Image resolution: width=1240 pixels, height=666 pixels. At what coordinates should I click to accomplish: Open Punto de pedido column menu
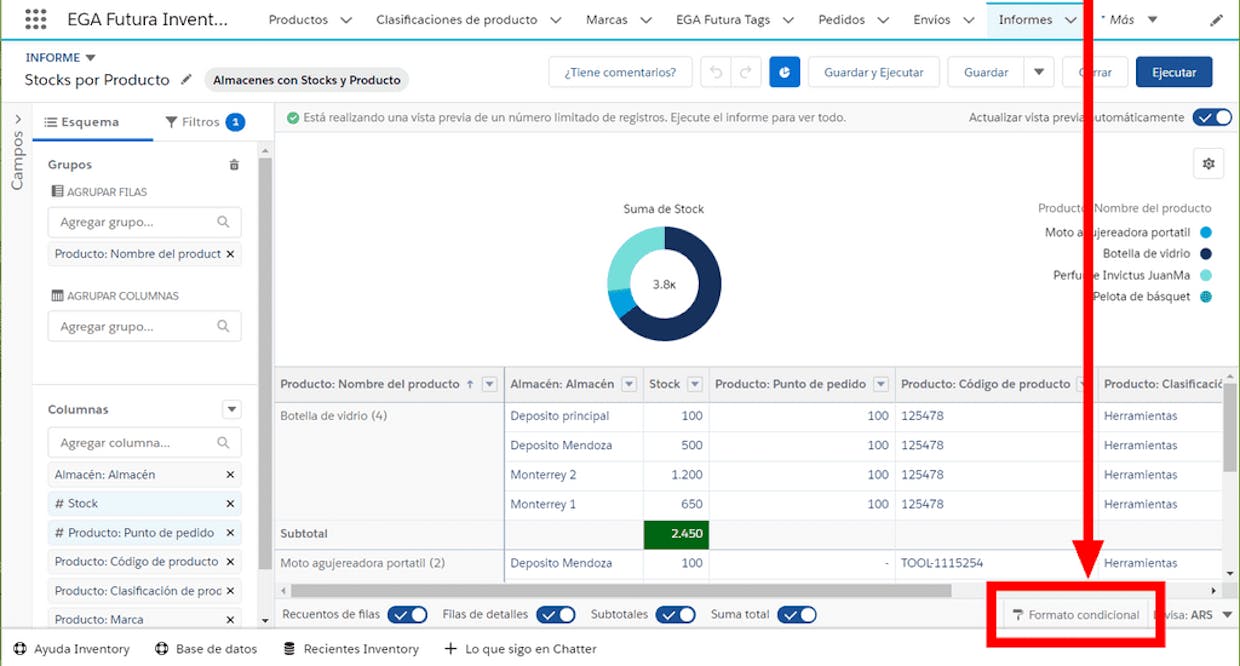coord(881,384)
